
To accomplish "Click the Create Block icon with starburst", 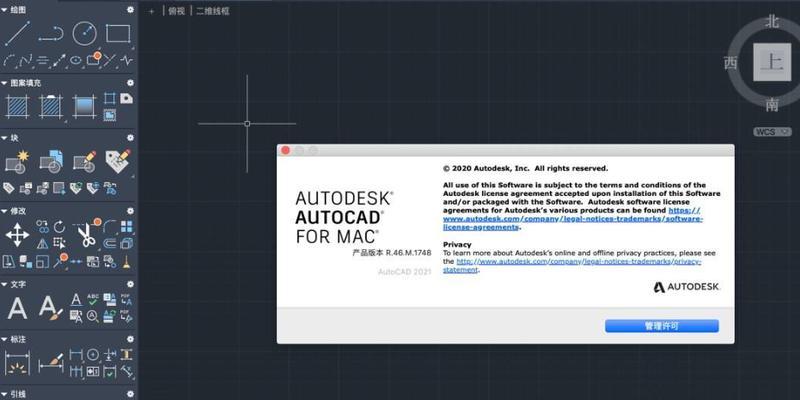I will click(17, 161).
